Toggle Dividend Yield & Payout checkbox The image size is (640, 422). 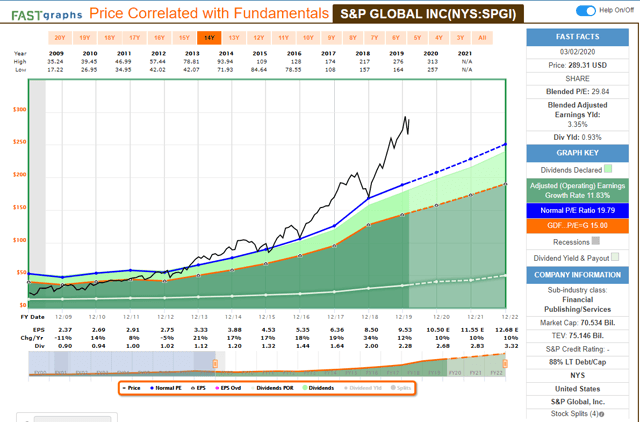615,257
